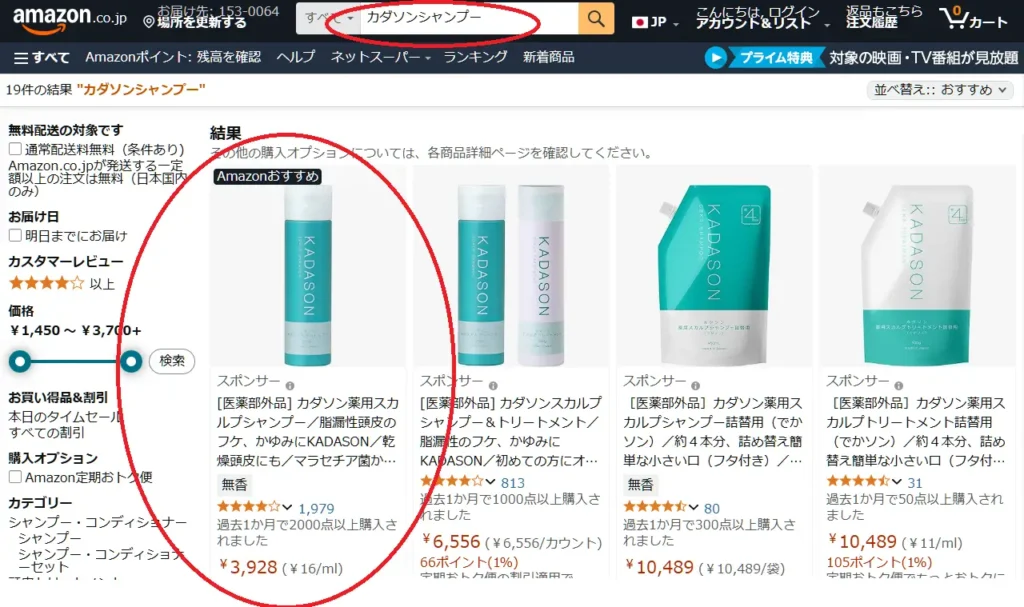Enable the 通常配送料無料 checkbox
The height and width of the screenshot is (607, 1024).
click(15, 149)
